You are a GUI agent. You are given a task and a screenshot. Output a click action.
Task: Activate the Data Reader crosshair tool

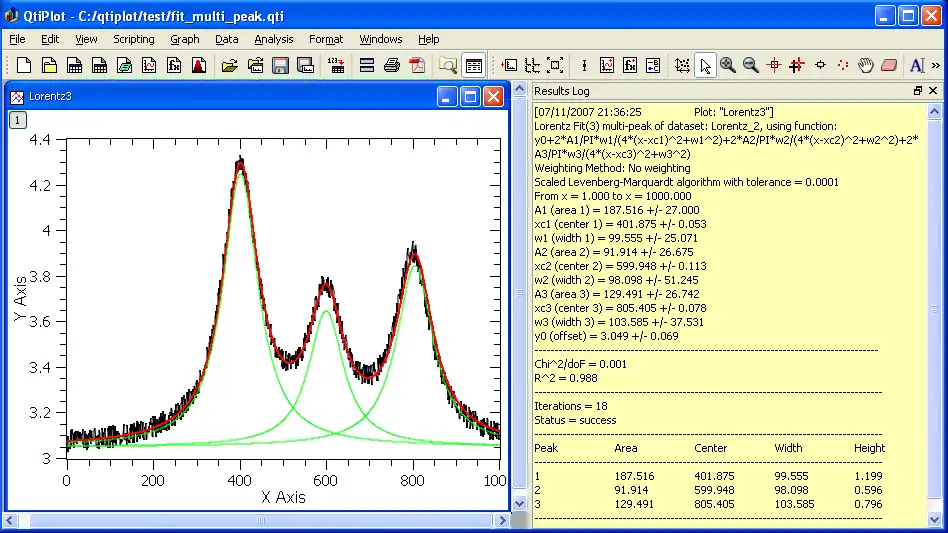coord(774,66)
